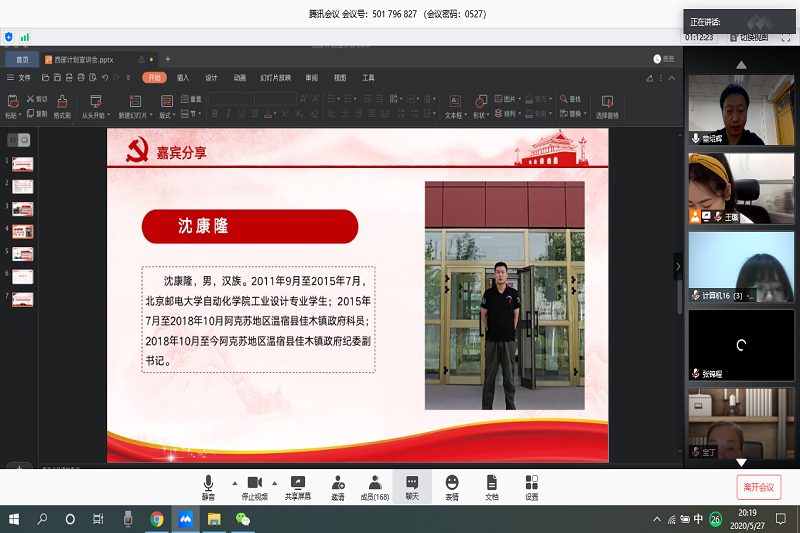This screenshot has width=800, height=533.
Task: Expand audio options arrow beside mute
Action: click(x=235, y=482)
